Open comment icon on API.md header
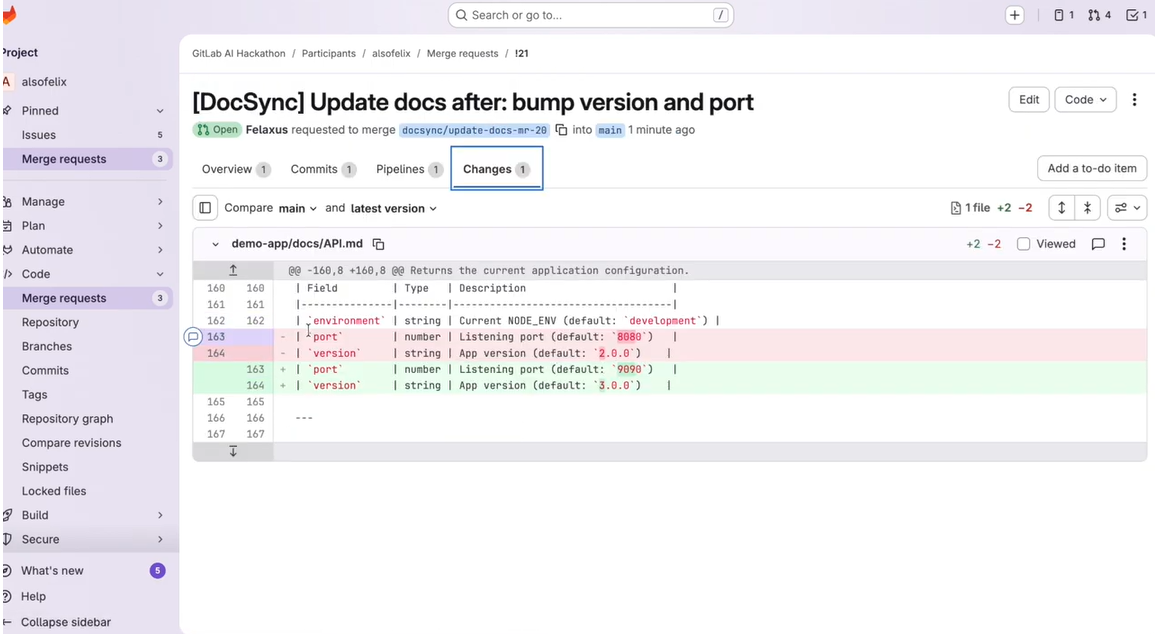1155x634 pixels. (x=1098, y=244)
